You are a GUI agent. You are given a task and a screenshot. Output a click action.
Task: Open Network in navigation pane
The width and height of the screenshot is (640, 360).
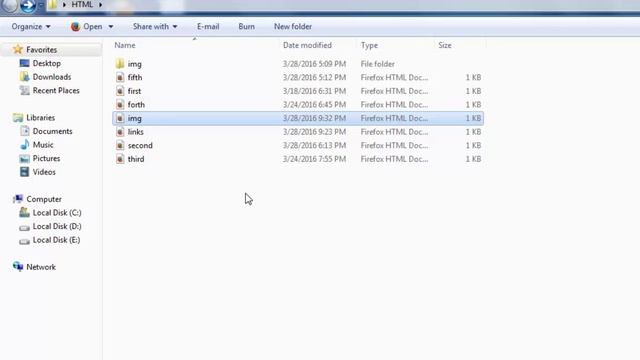[x=41, y=267]
